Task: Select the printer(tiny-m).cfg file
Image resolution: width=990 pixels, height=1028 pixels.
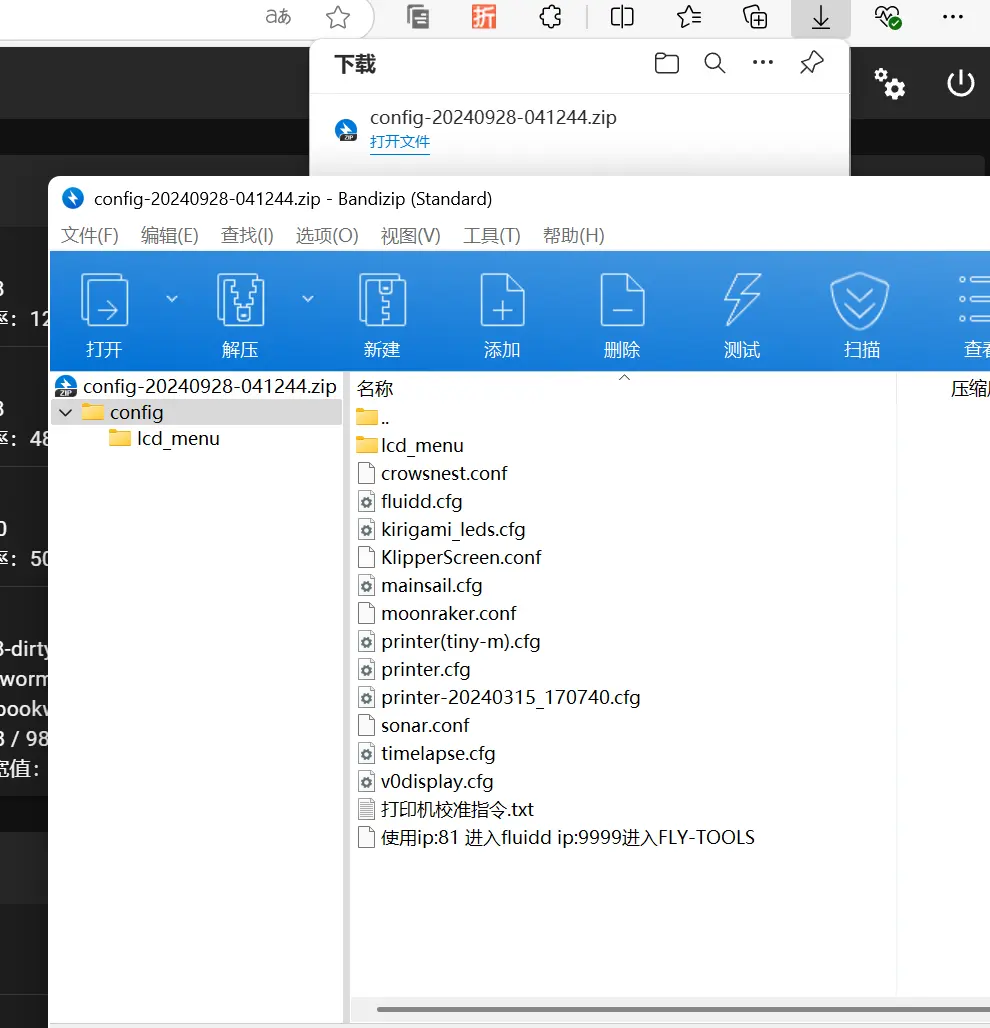Action: pyautogui.click(x=449, y=642)
